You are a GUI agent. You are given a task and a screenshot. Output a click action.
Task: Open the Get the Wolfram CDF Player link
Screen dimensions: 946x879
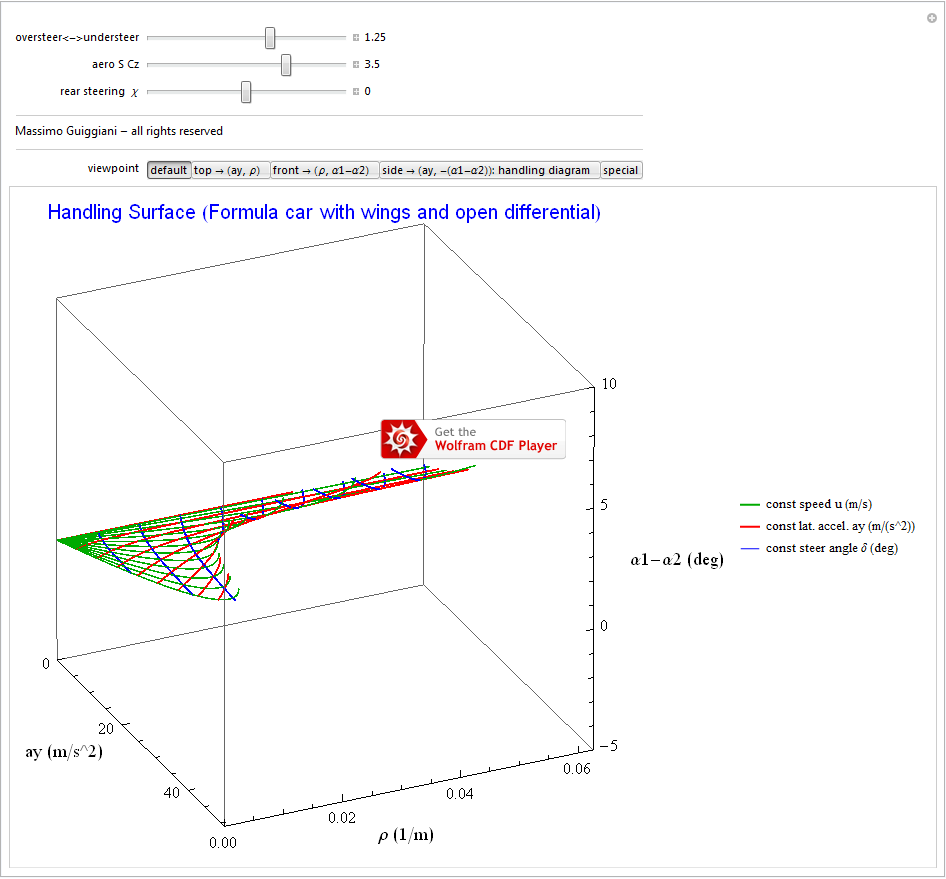click(474, 439)
